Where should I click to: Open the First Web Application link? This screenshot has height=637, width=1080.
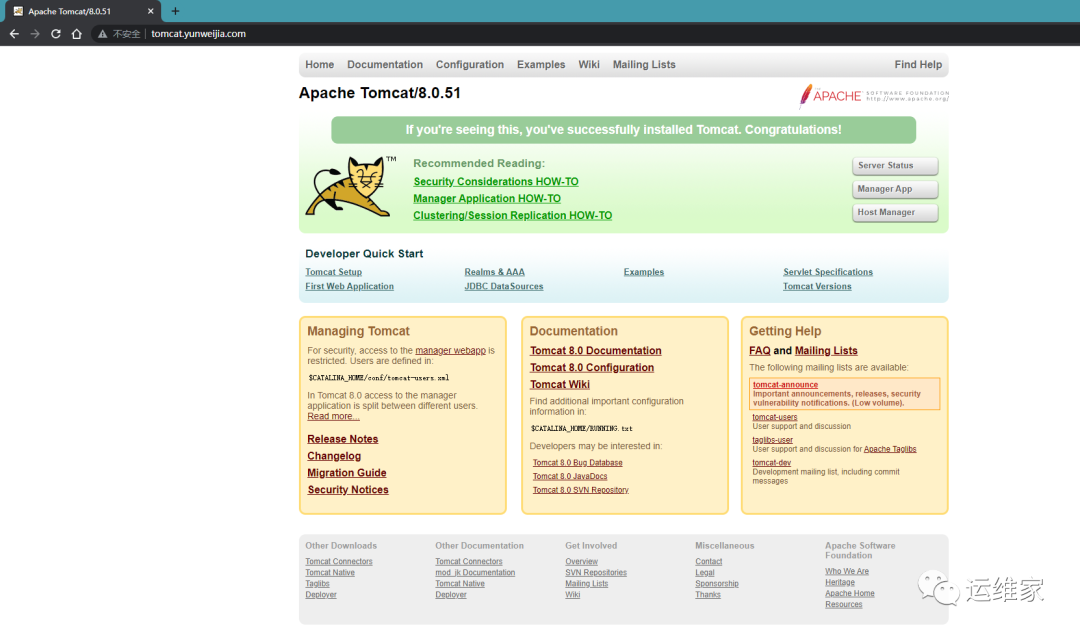click(349, 286)
